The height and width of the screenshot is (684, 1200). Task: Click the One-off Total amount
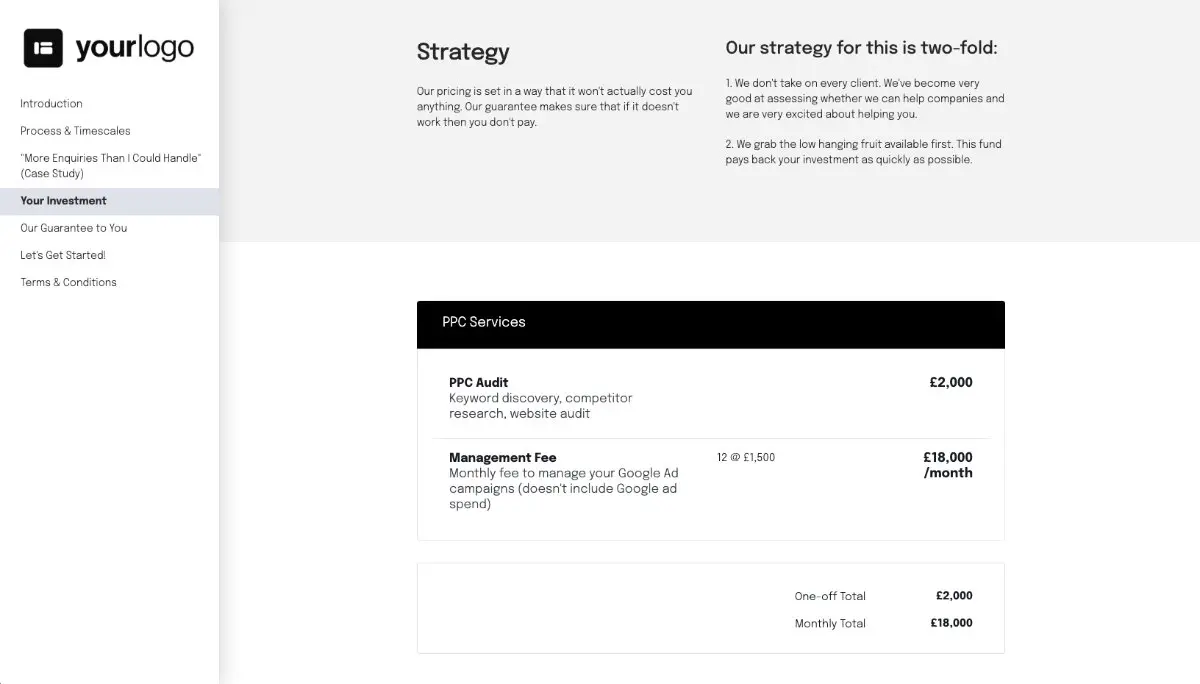[x=955, y=595]
